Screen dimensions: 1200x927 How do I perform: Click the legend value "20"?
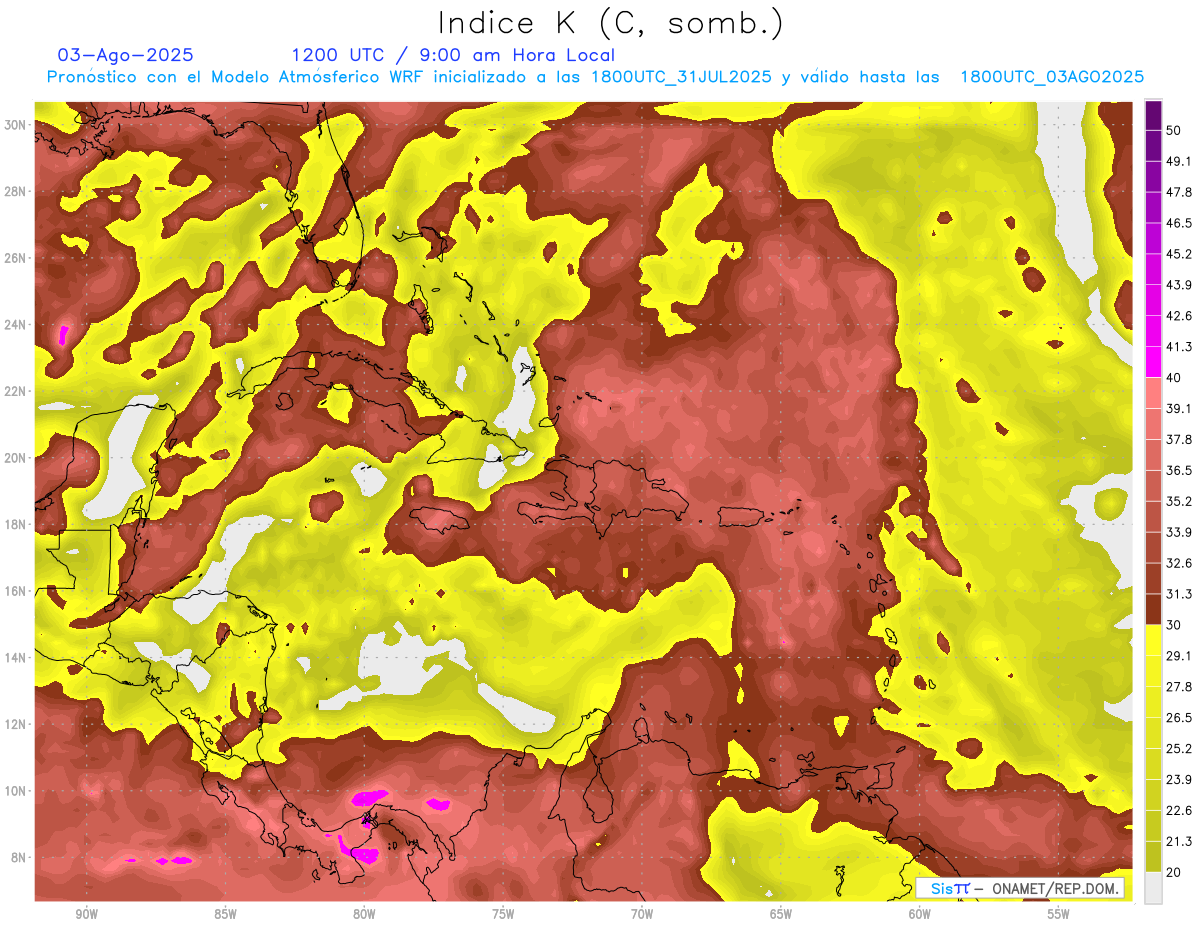point(1175,872)
